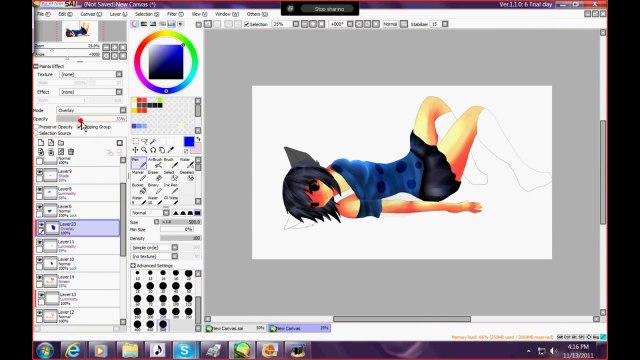Image resolution: width=640 pixels, height=360 pixels.
Task: Toggle the Clipping Group checkbox
Action: (x=80, y=127)
